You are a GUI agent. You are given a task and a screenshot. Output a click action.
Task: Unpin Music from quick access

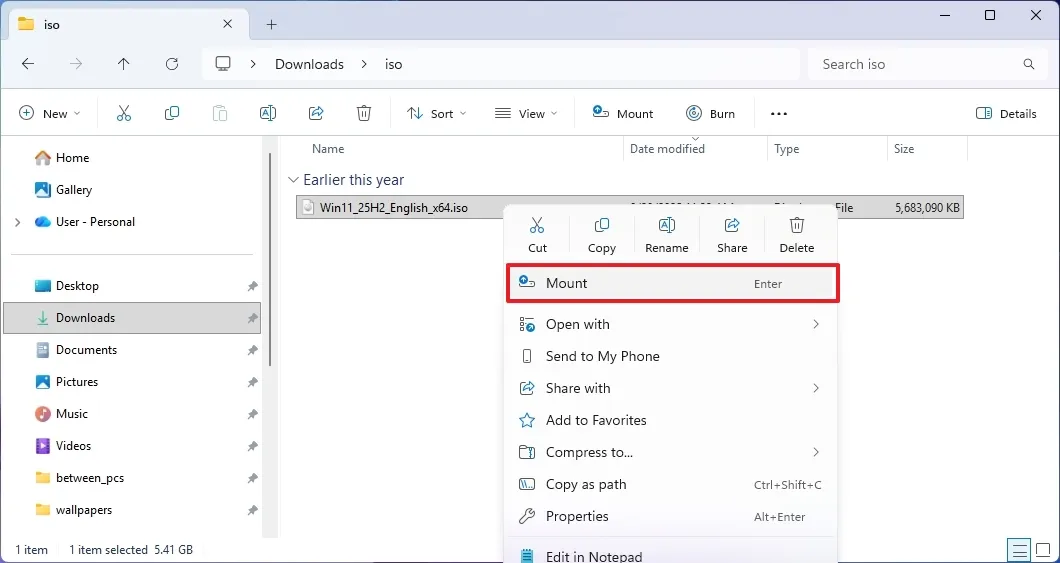[252, 414]
